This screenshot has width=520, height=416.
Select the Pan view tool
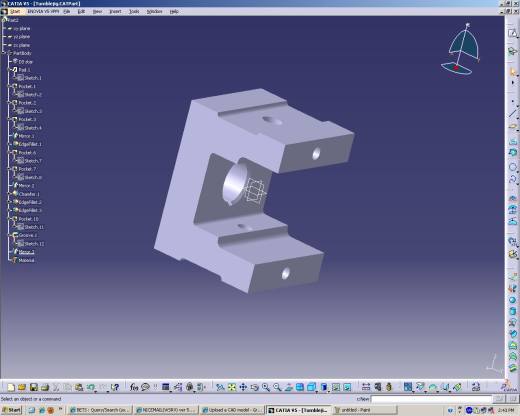click(x=243, y=387)
